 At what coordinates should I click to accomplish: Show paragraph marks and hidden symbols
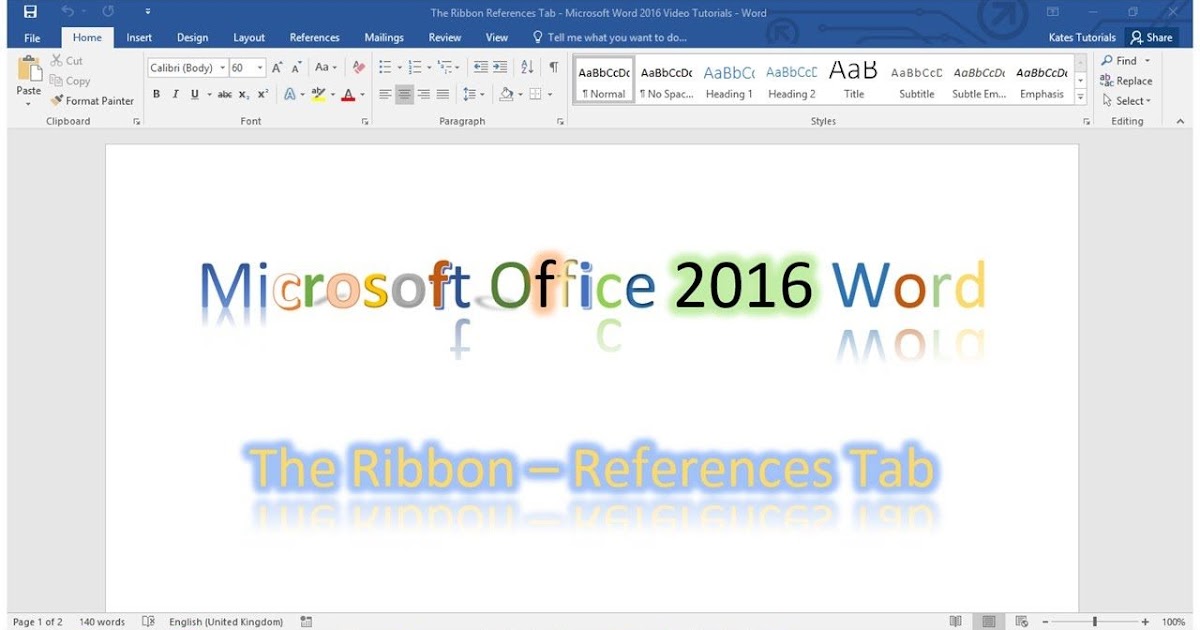(553, 68)
